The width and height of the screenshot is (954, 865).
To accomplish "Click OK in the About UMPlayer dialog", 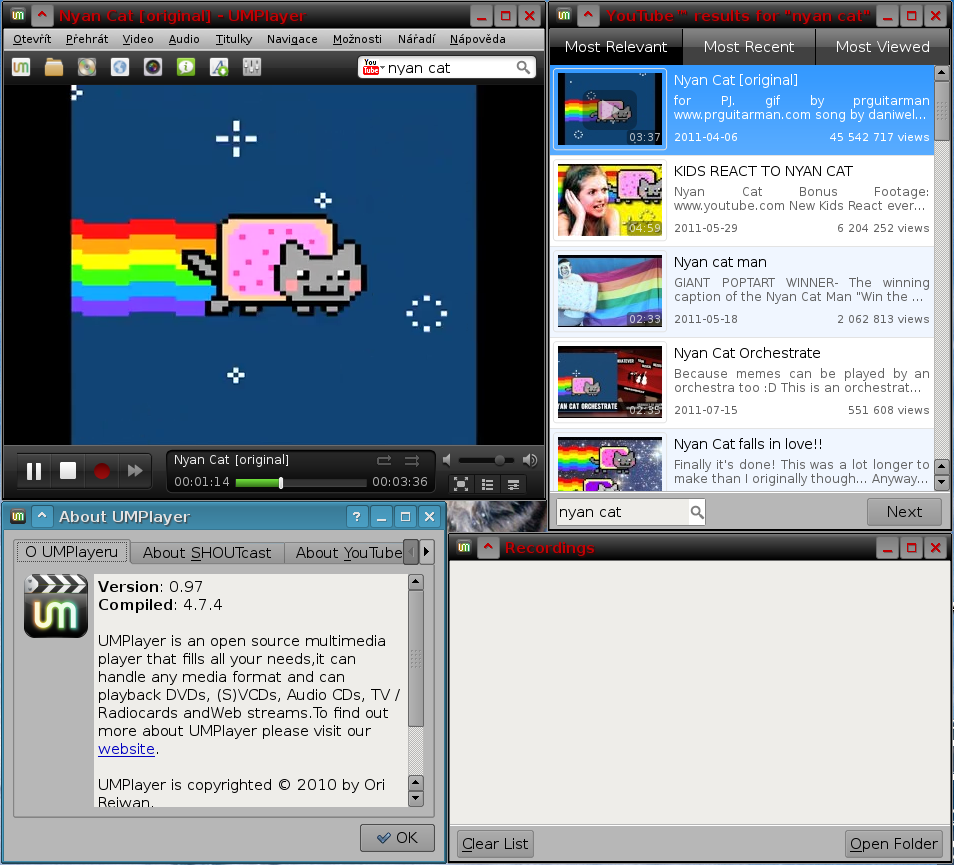I will [x=397, y=838].
